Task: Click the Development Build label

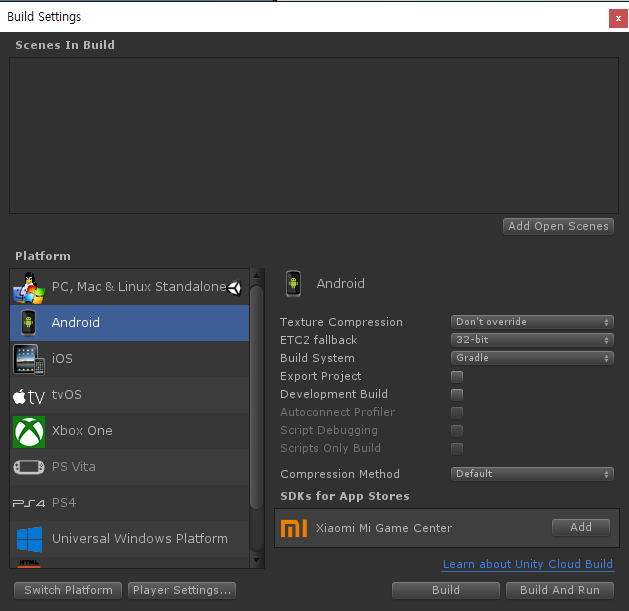Action: coord(334,394)
